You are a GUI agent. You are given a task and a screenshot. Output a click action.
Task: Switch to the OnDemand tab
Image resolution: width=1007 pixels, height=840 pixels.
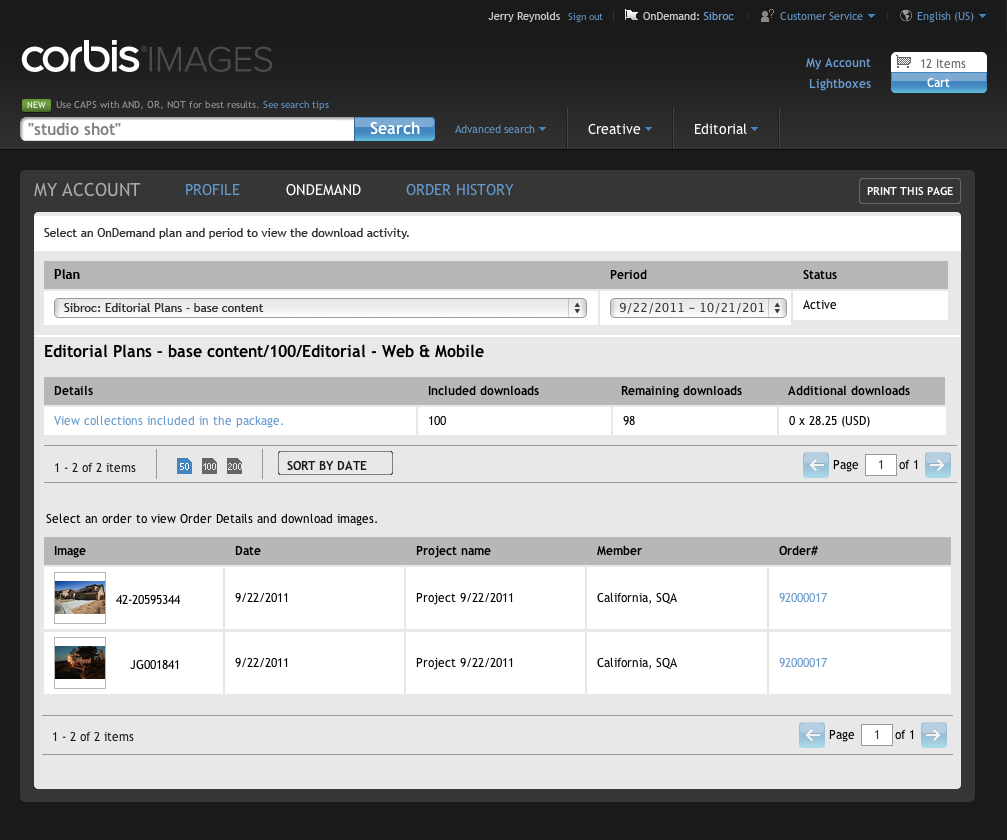click(323, 190)
